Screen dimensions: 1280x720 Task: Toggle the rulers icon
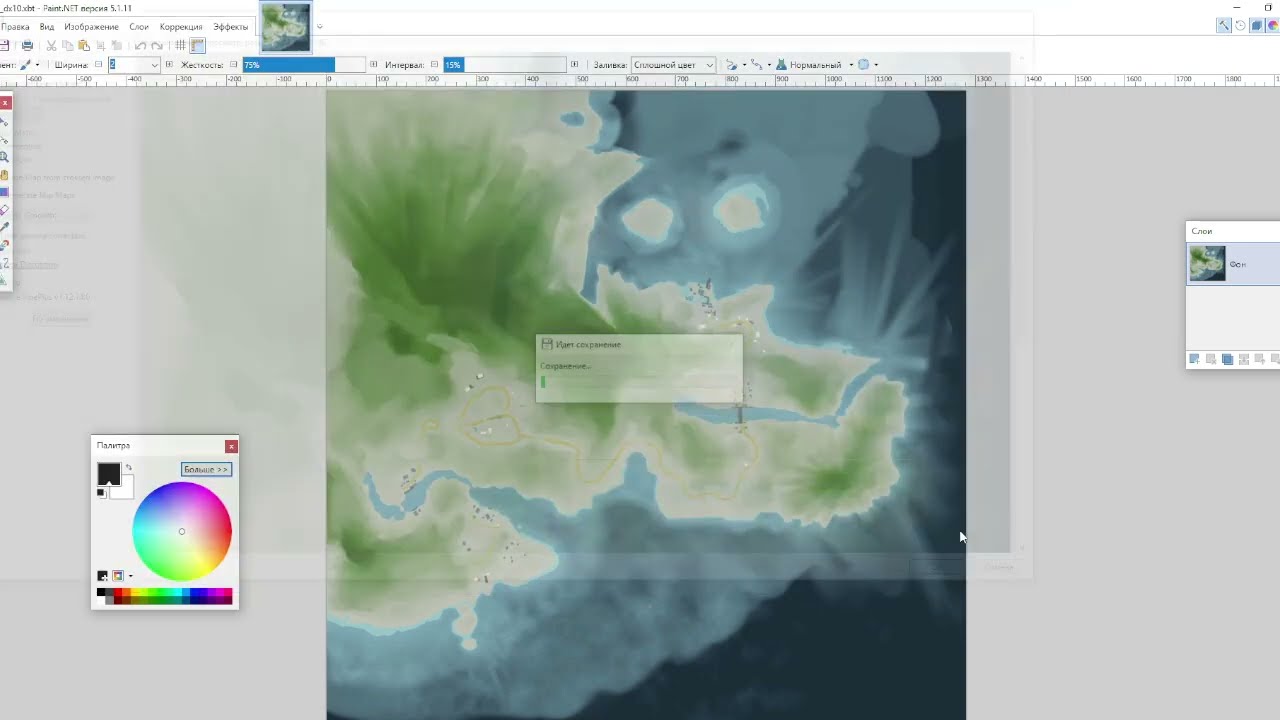pos(197,45)
